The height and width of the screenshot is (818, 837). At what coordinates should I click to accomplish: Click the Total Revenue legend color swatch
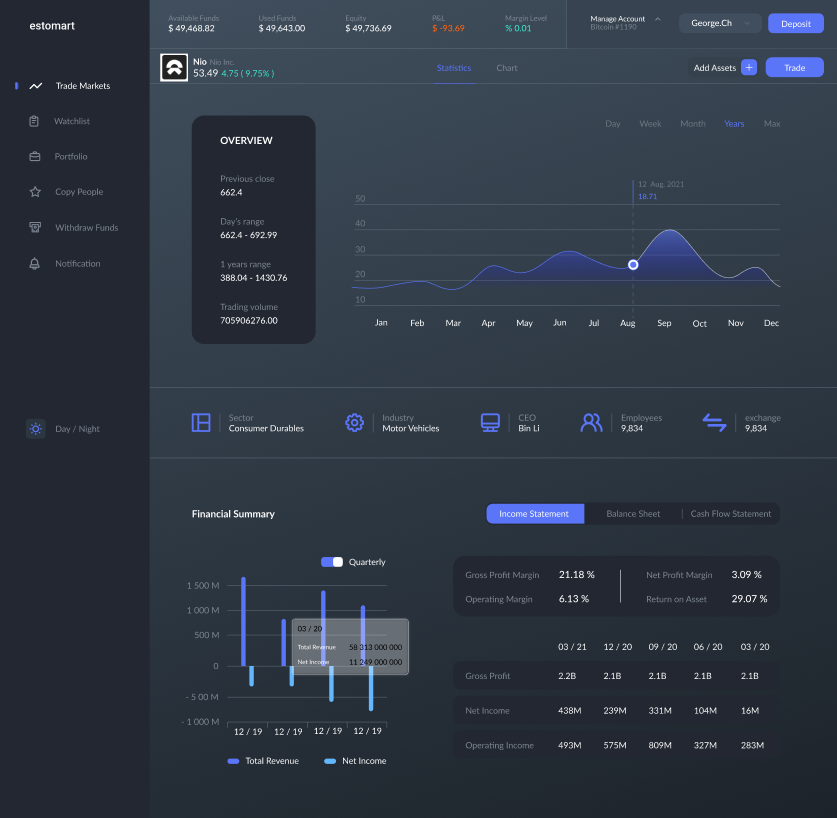pyautogui.click(x=233, y=761)
